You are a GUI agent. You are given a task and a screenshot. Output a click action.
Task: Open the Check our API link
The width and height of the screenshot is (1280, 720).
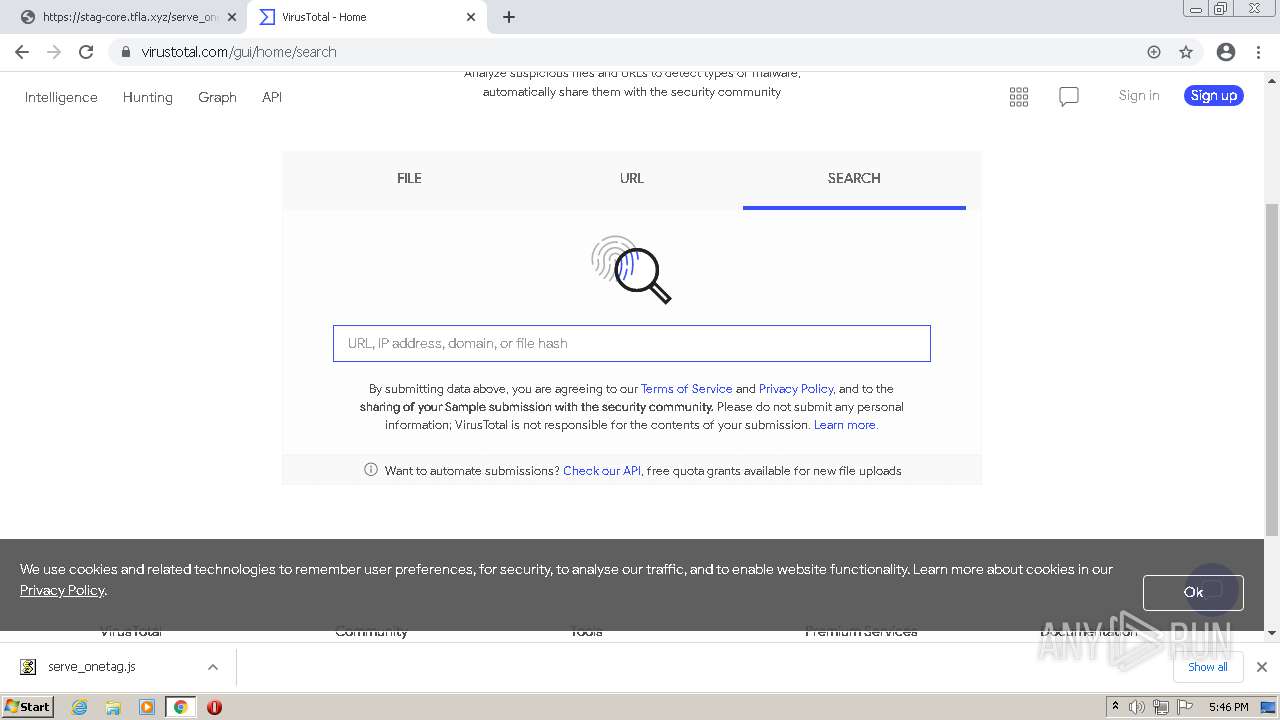coord(602,471)
